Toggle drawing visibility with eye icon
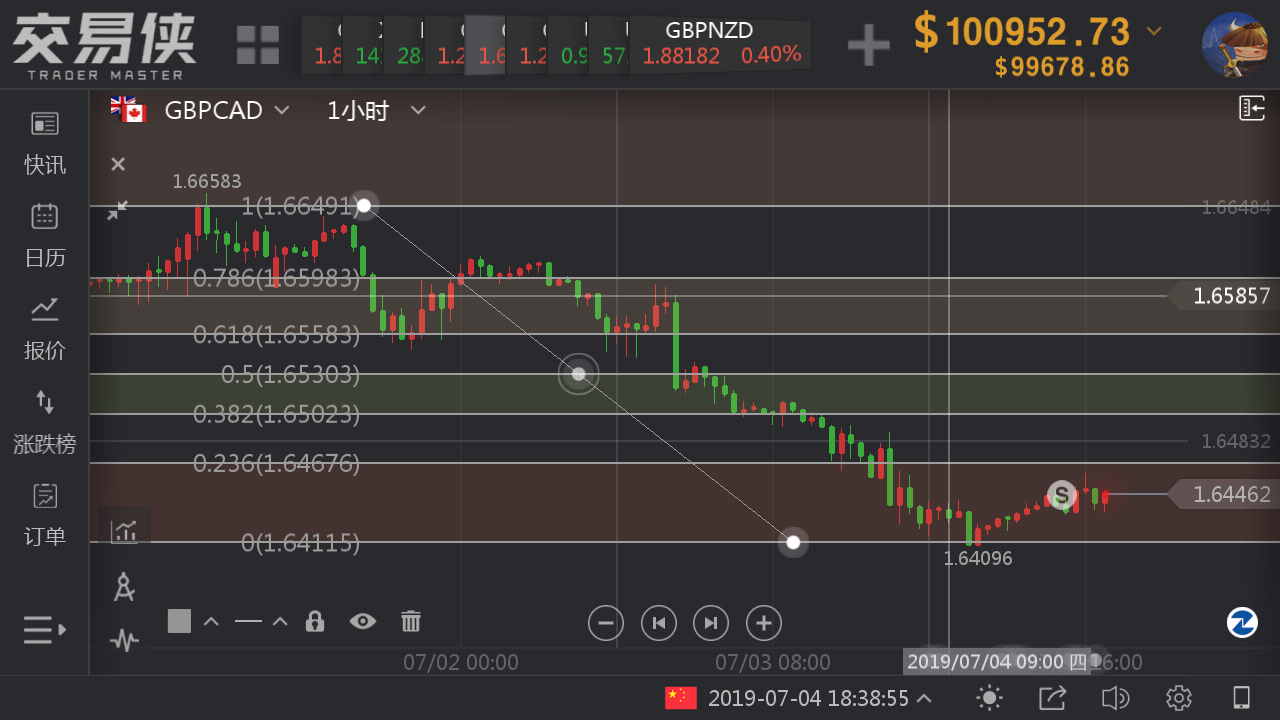 362,621
